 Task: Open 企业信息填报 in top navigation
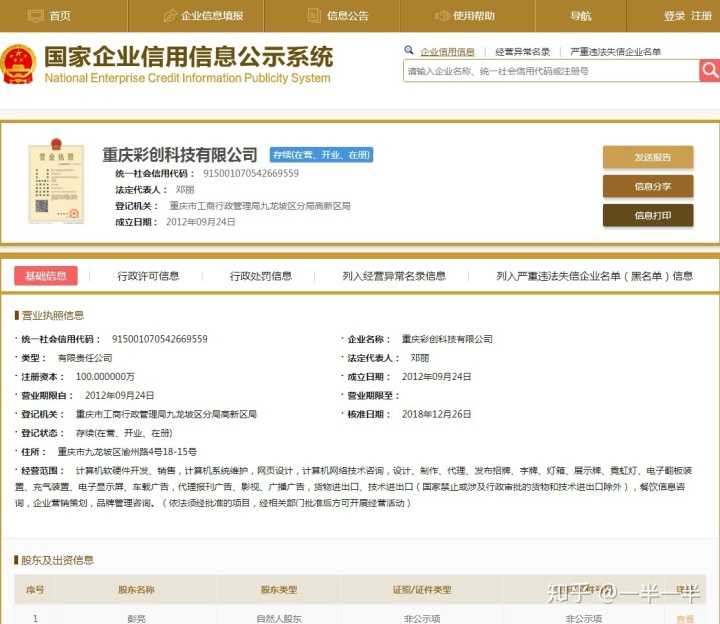click(x=212, y=16)
